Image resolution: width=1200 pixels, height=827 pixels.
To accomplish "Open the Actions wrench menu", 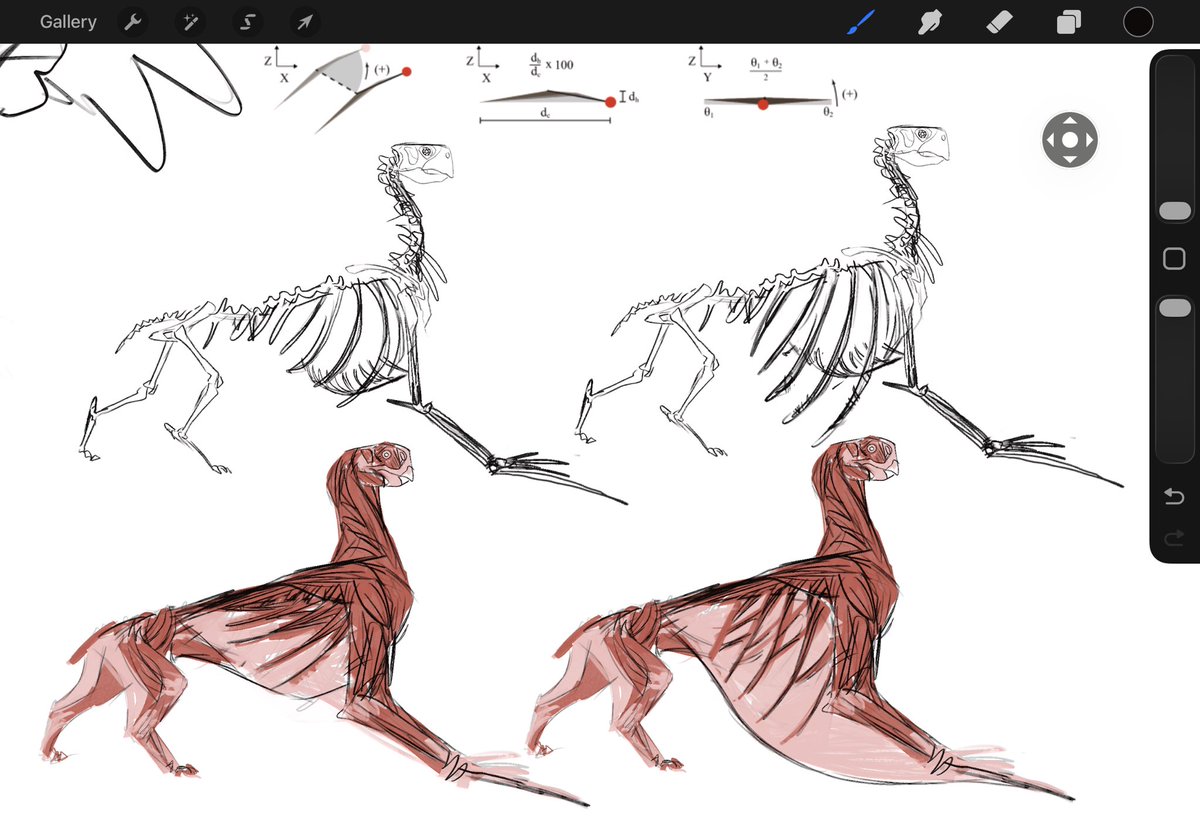I will pyautogui.click(x=131, y=21).
